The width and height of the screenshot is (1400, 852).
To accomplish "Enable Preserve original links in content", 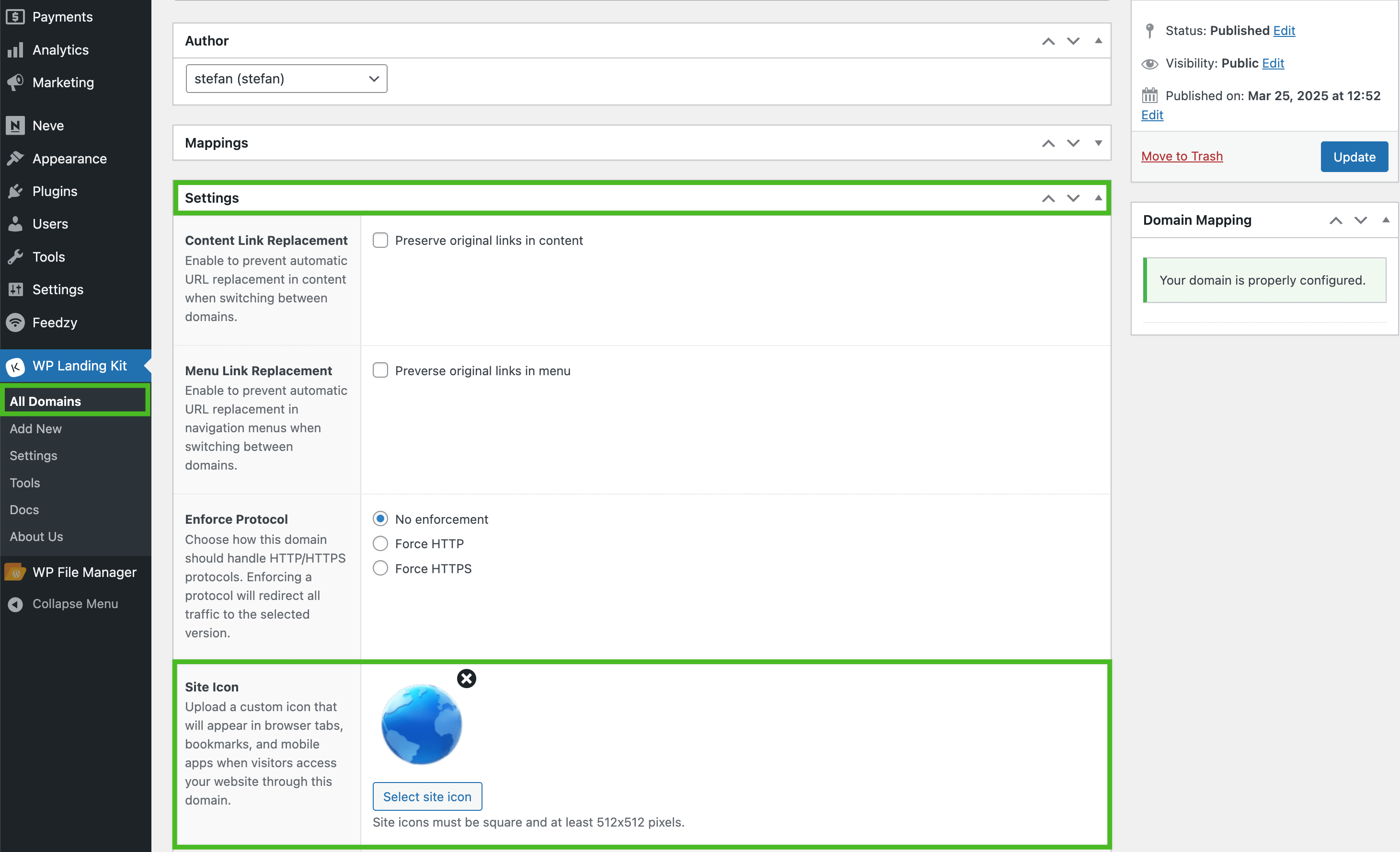I will pos(380,241).
